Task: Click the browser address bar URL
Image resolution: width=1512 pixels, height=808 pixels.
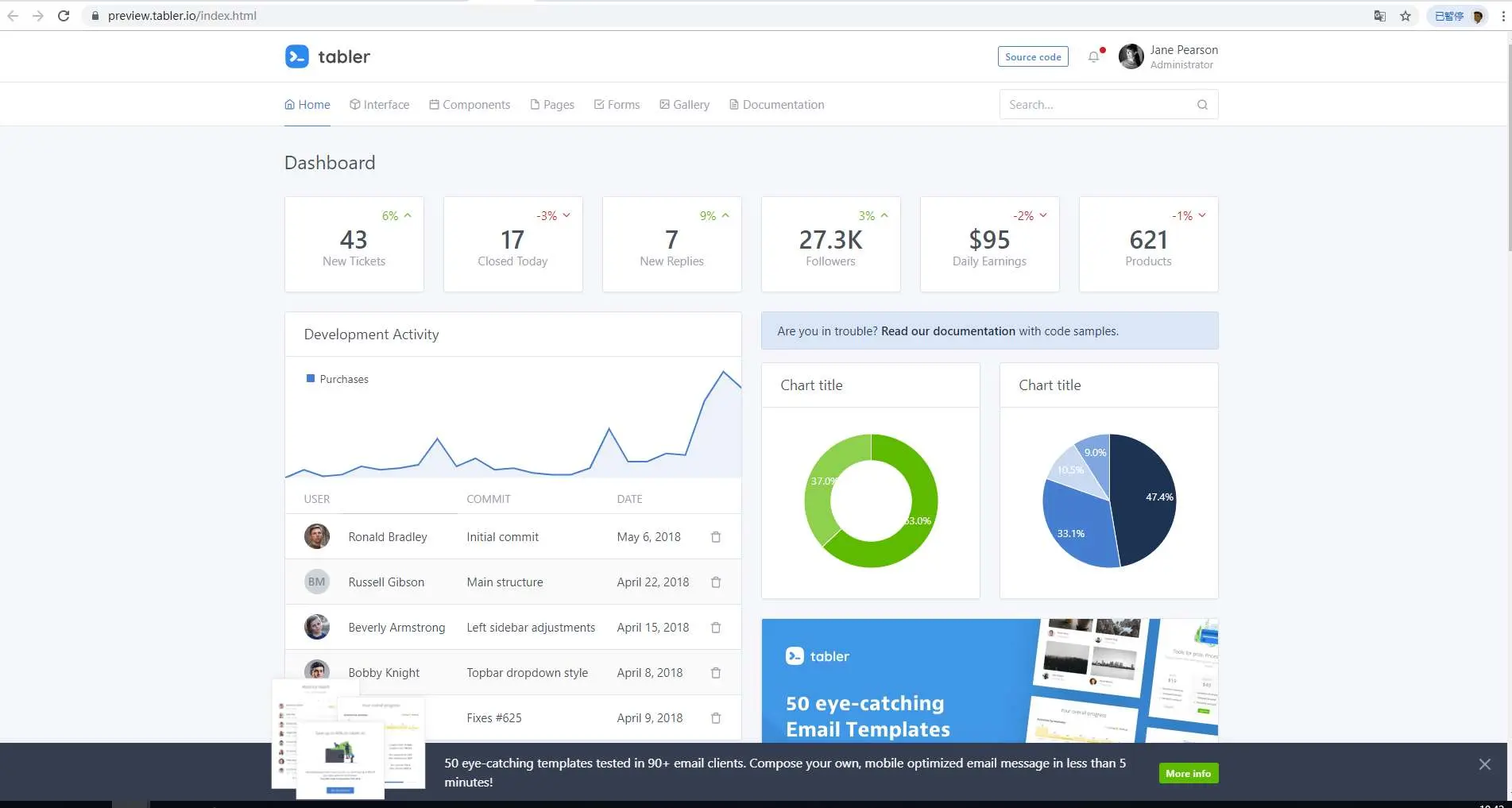Action: [x=182, y=16]
